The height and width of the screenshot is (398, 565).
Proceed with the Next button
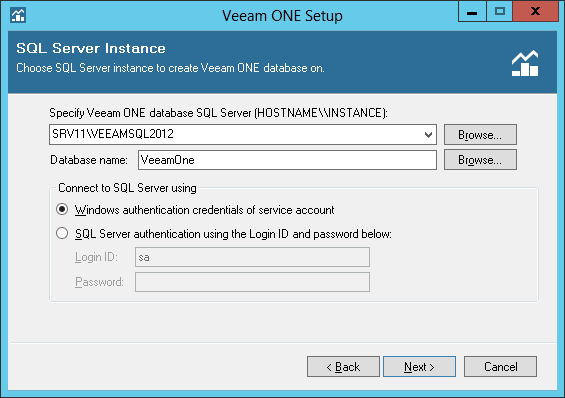pos(419,367)
